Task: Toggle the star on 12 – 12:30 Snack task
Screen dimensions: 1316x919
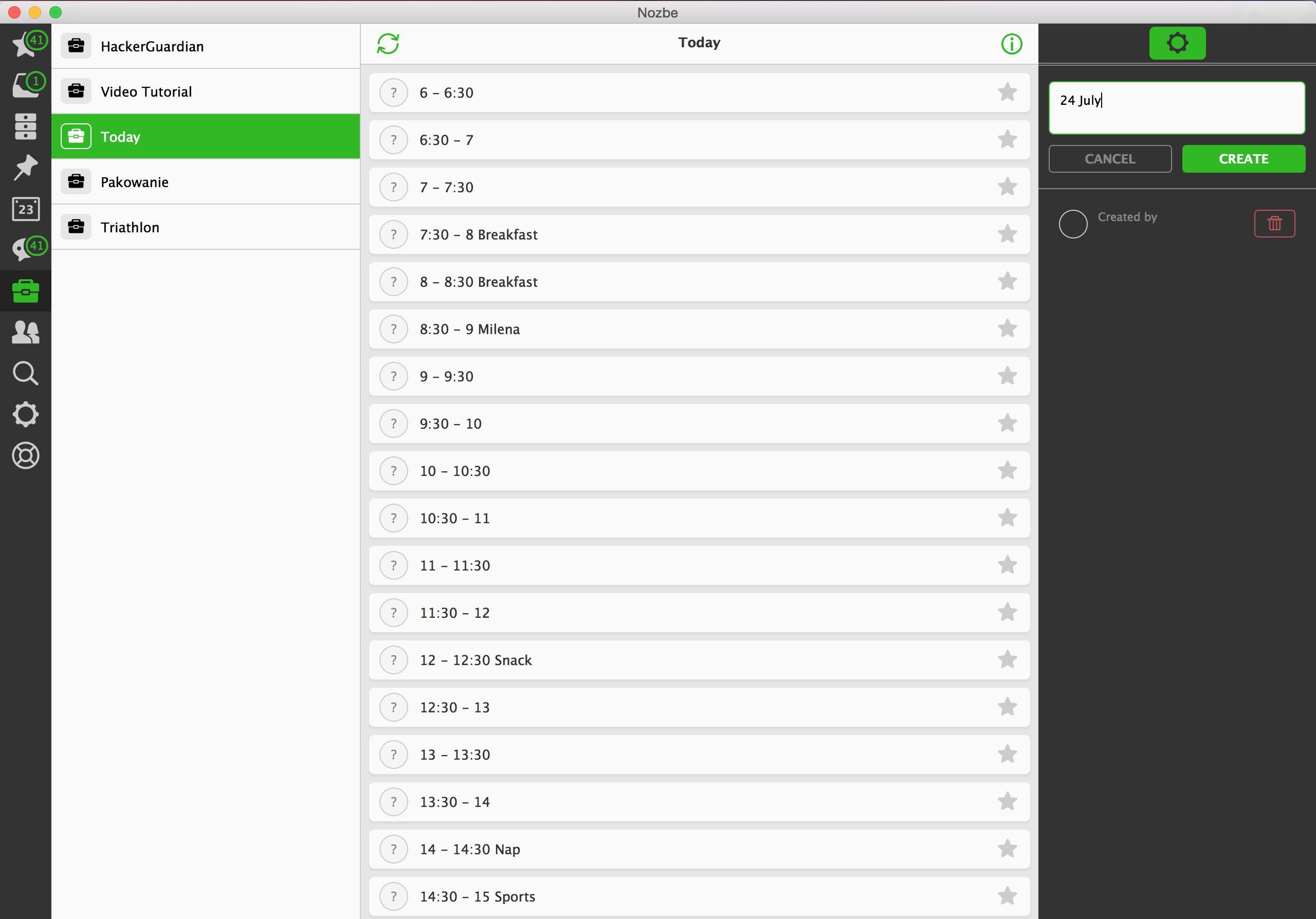Action: [1007, 659]
